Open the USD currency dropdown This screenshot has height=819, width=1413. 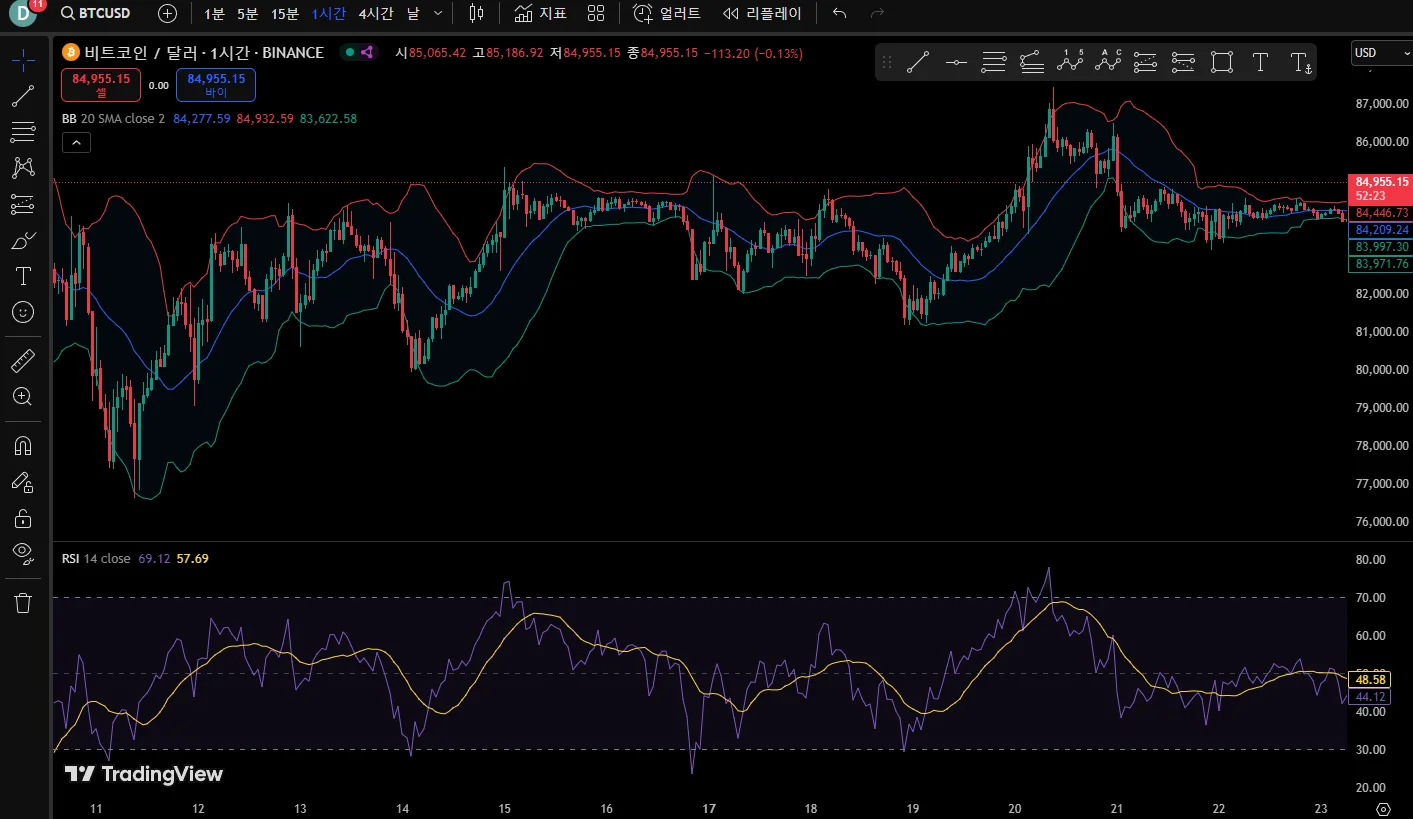point(1379,53)
